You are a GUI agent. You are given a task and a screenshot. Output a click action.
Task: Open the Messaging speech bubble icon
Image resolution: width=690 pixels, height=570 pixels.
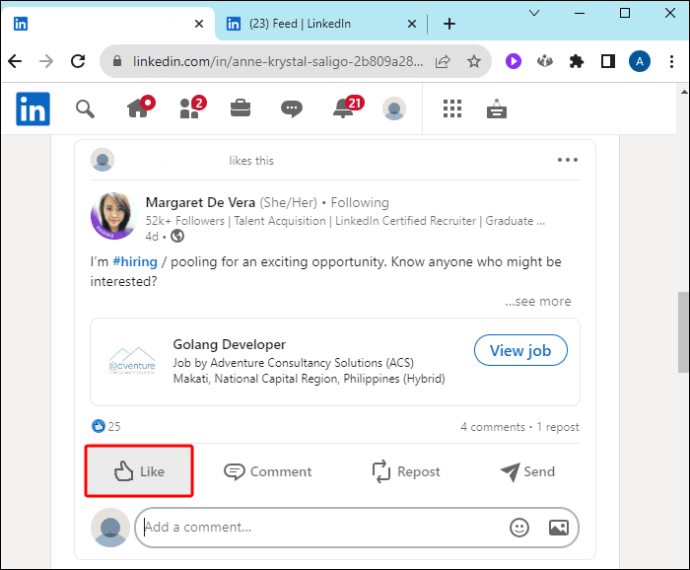291,109
